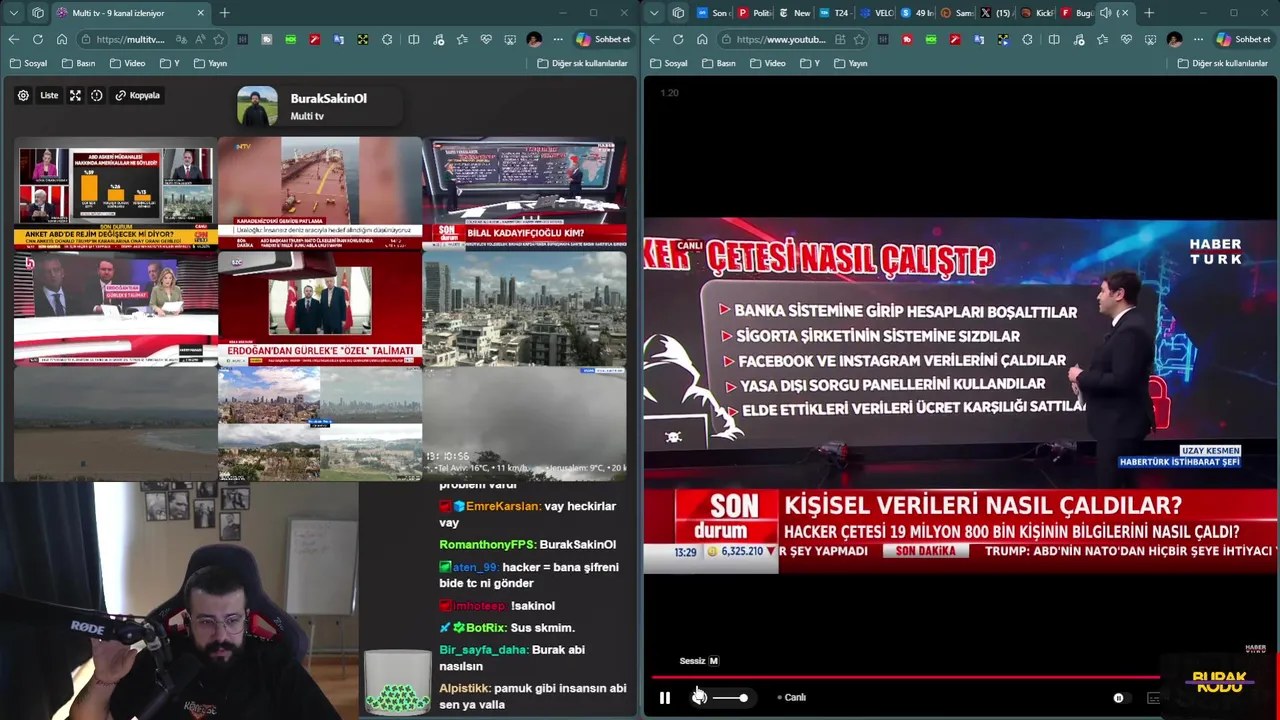The width and height of the screenshot is (1280, 720).
Task: Select the Erdoğan'dan Gürlek'e talimatı thumbnail
Action: point(320,308)
